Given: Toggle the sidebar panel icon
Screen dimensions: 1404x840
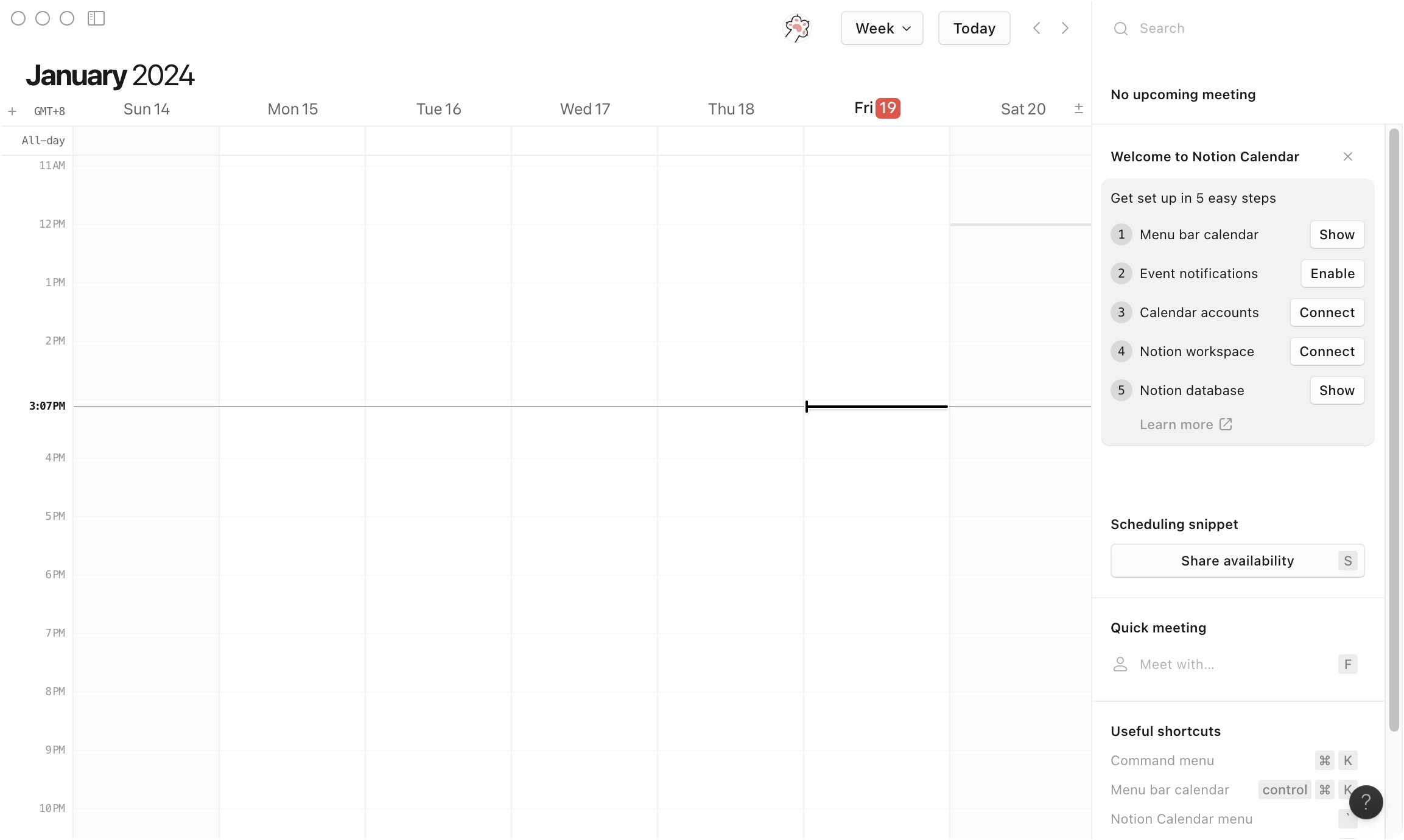Looking at the screenshot, I should tap(96, 18).
